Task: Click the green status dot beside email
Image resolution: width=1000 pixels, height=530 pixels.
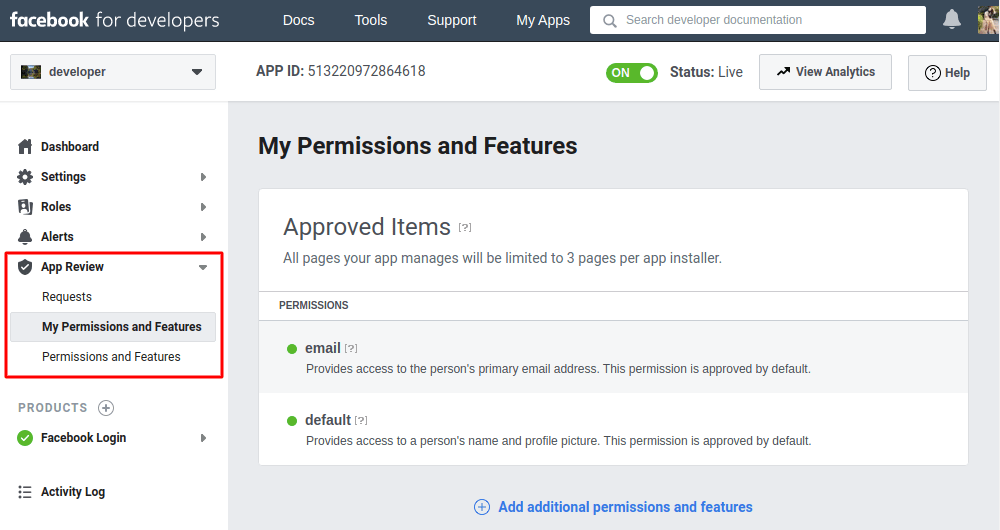Action: click(292, 349)
